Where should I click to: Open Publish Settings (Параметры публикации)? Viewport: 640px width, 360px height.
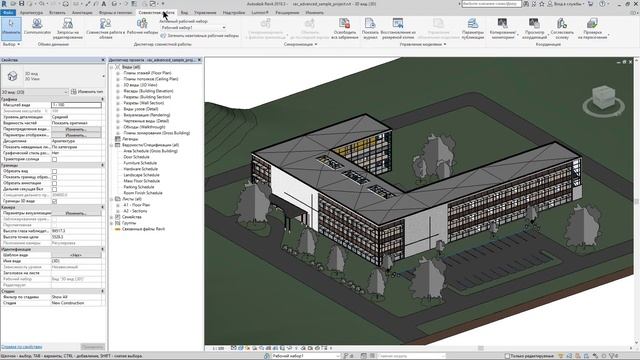473,29
